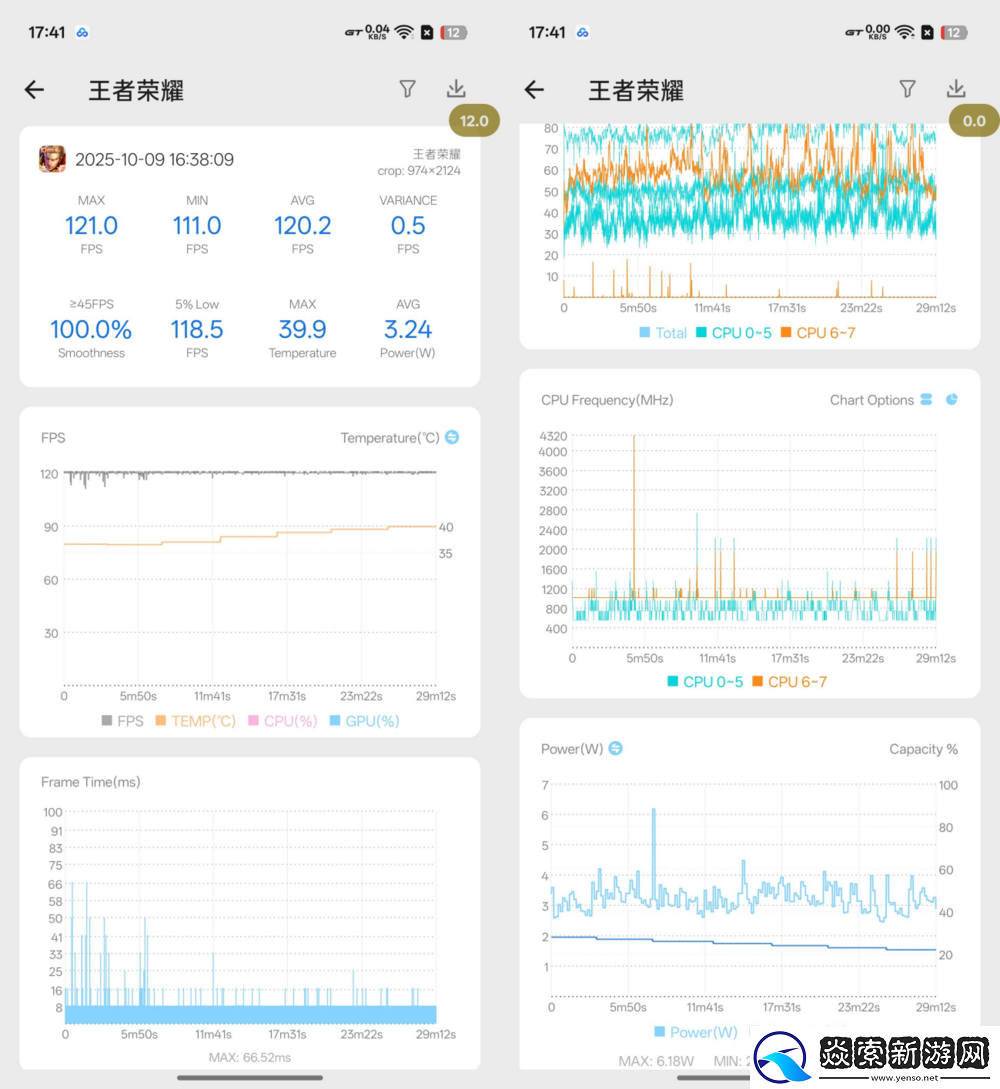
Task: Tap the floating 0.0 badge
Action: pyautogui.click(x=973, y=121)
